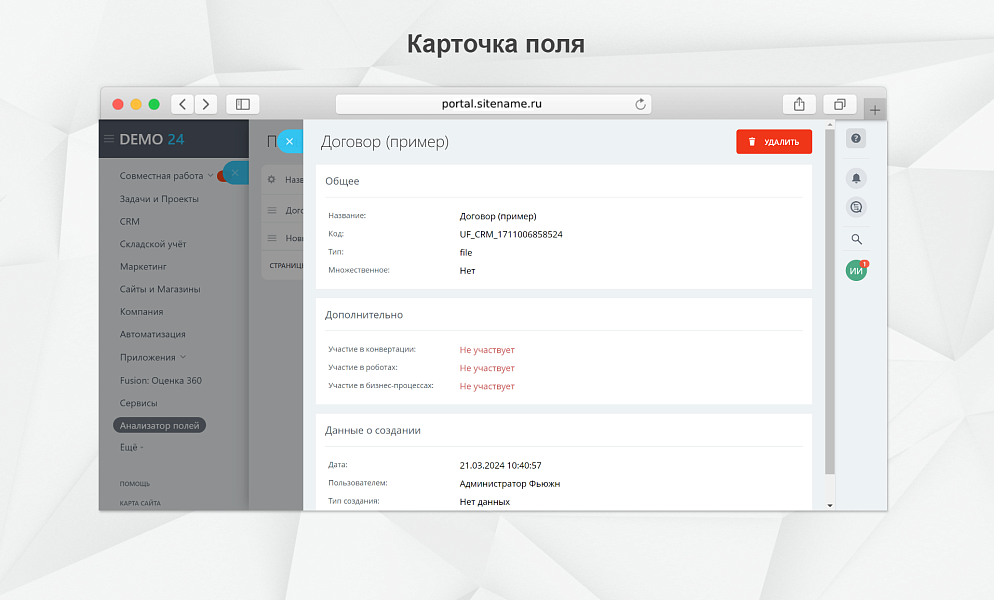Click the share icon in browser toolbar
This screenshot has width=994, height=600.
[x=798, y=103]
